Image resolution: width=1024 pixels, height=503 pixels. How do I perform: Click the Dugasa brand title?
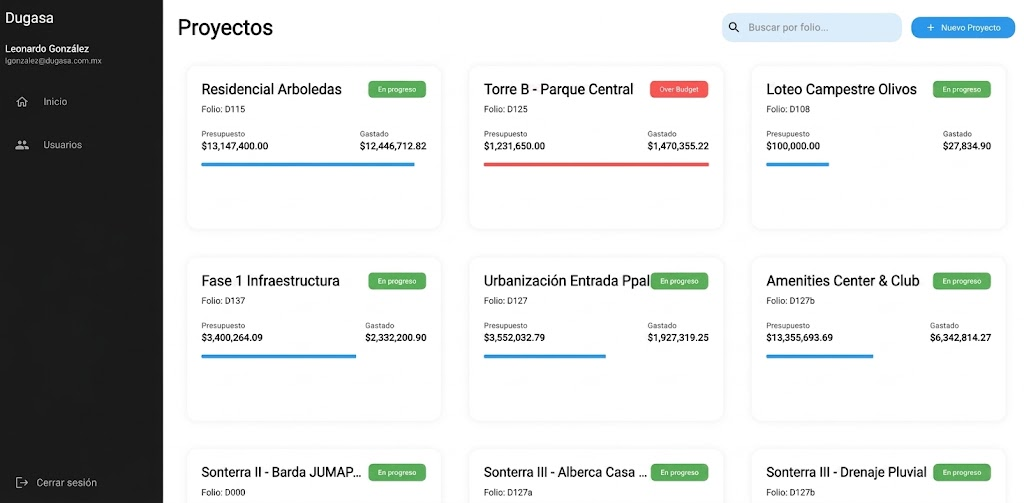(29, 18)
